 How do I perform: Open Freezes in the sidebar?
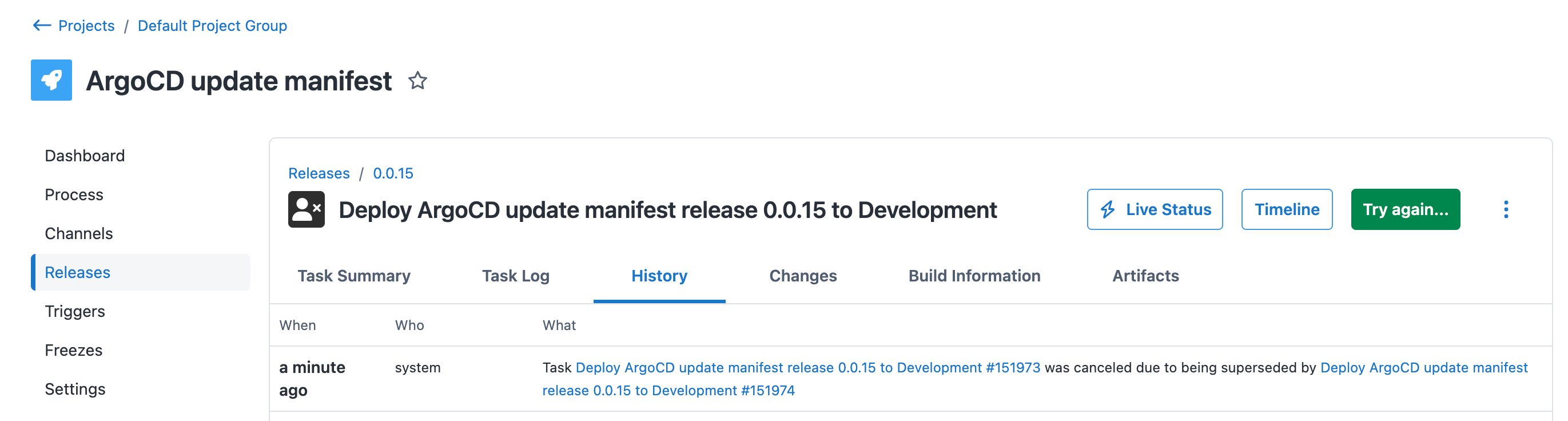pos(74,350)
